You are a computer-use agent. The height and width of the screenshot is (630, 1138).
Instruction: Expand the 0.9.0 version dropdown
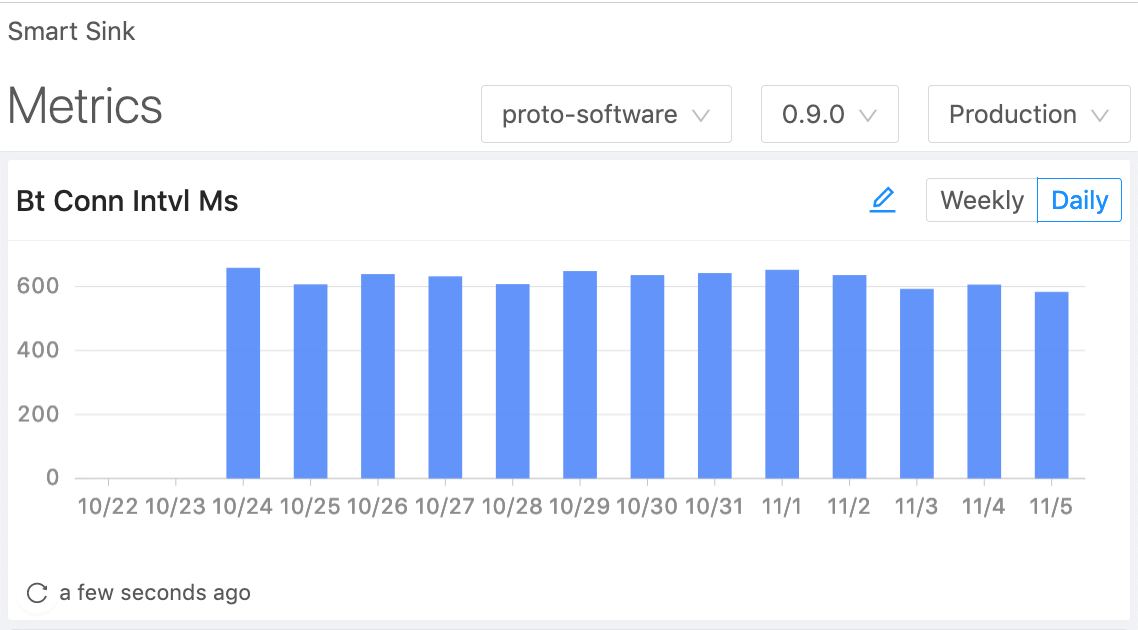(x=829, y=114)
